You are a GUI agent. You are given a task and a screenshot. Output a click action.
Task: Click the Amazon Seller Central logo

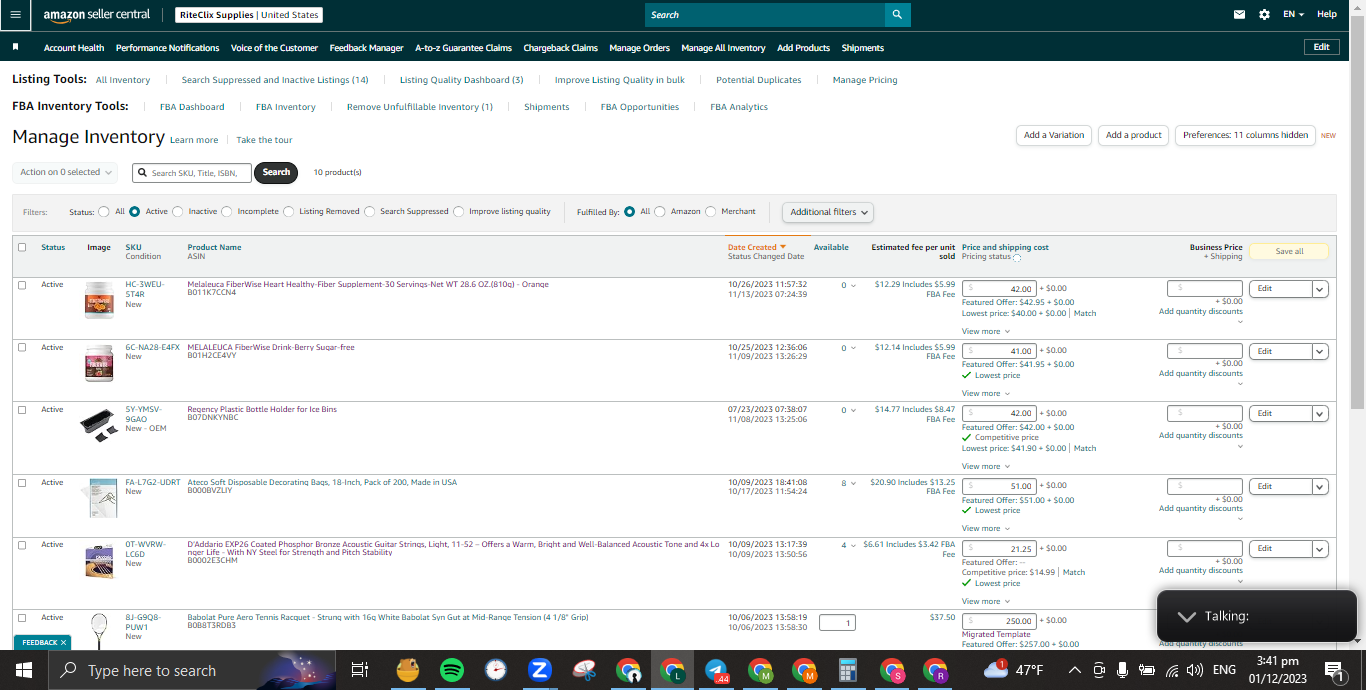(x=96, y=15)
